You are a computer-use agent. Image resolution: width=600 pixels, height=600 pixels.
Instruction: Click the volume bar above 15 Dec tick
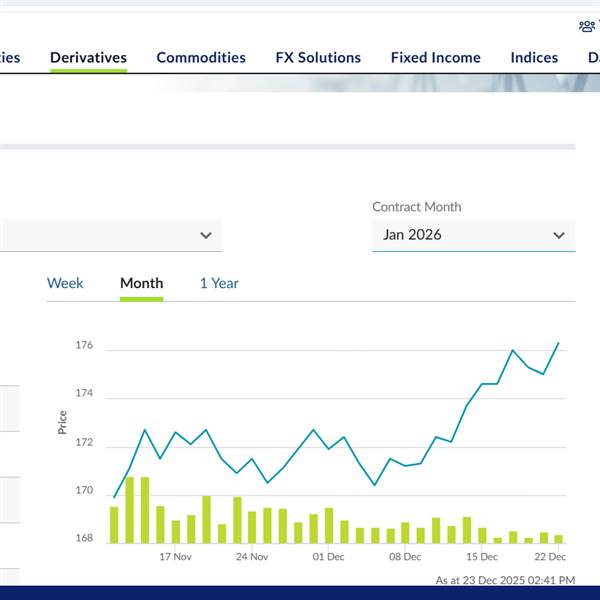pyautogui.click(x=482, y=536)
